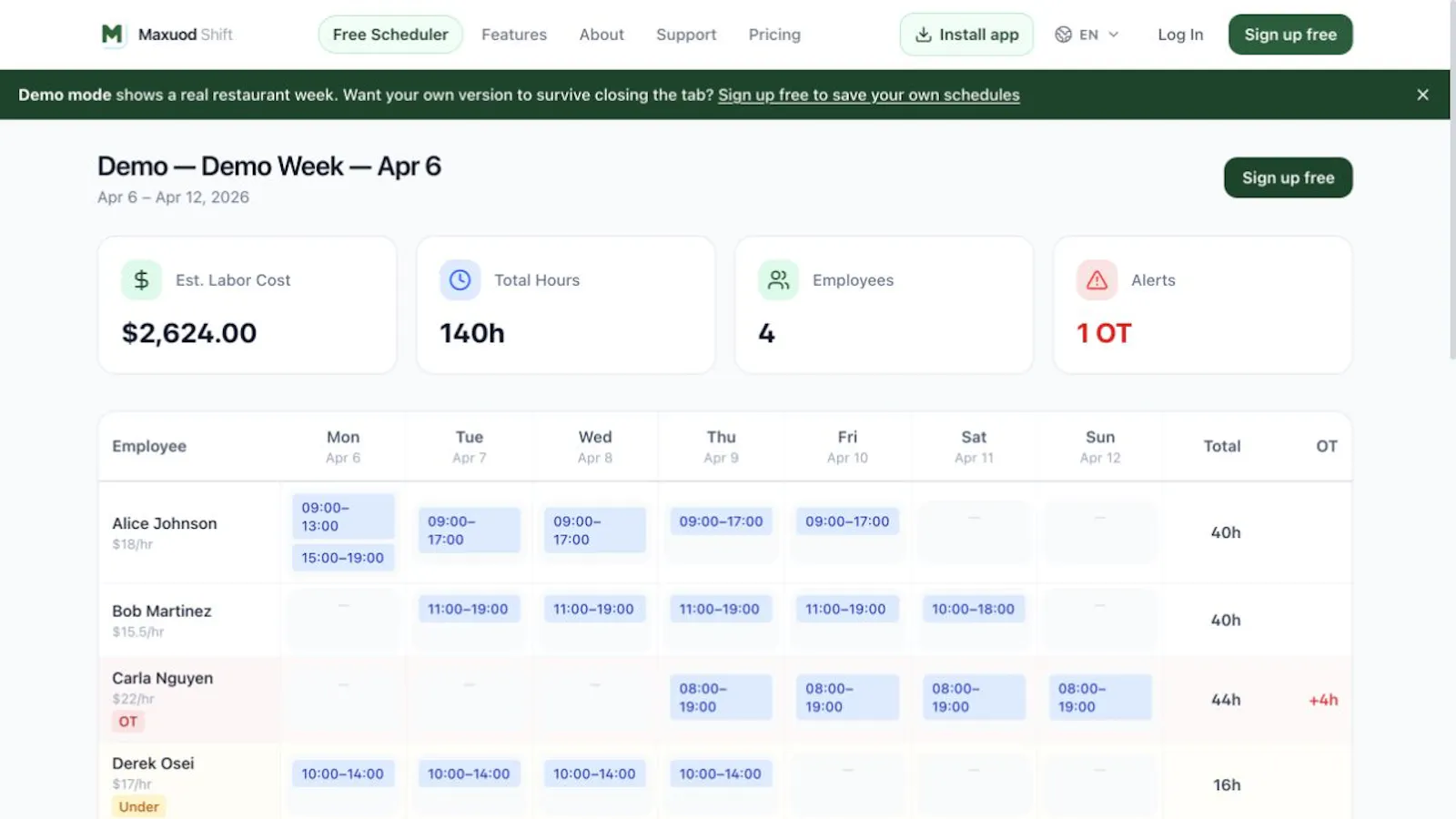Viewport: 1456px width, 819px height.
Task: Click the Bob Martinez employee name
Action: (x=162, y=611)
